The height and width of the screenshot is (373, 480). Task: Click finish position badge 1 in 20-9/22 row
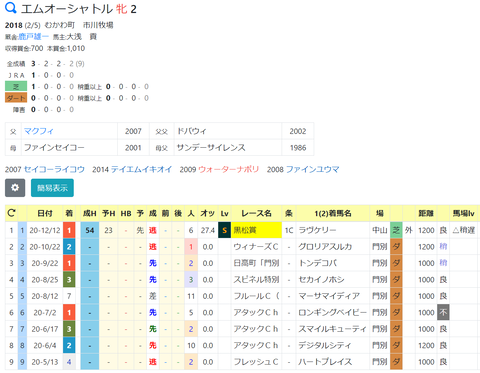click(x=69, y=263)
